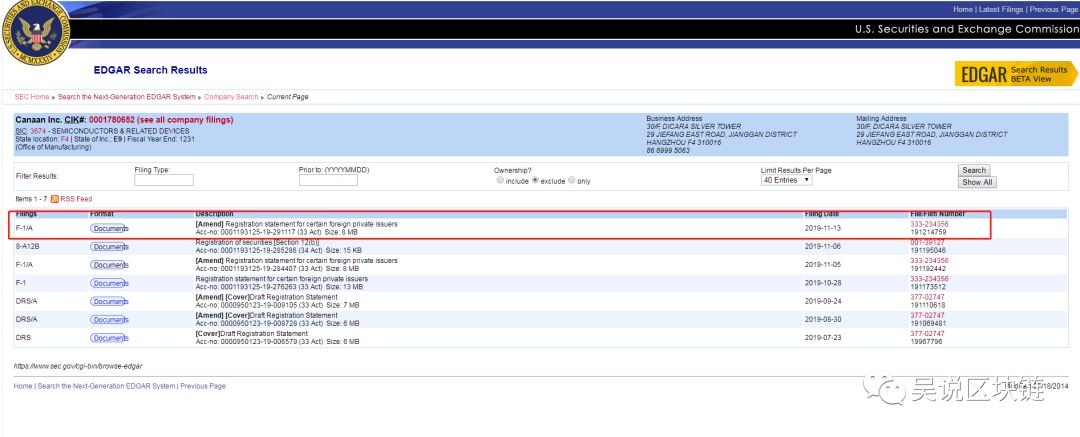Open Documents for F-1 filed 2019-10-28
This screenshot has width=1080, height=437.
pyautogui.click(x=109, y=283)
